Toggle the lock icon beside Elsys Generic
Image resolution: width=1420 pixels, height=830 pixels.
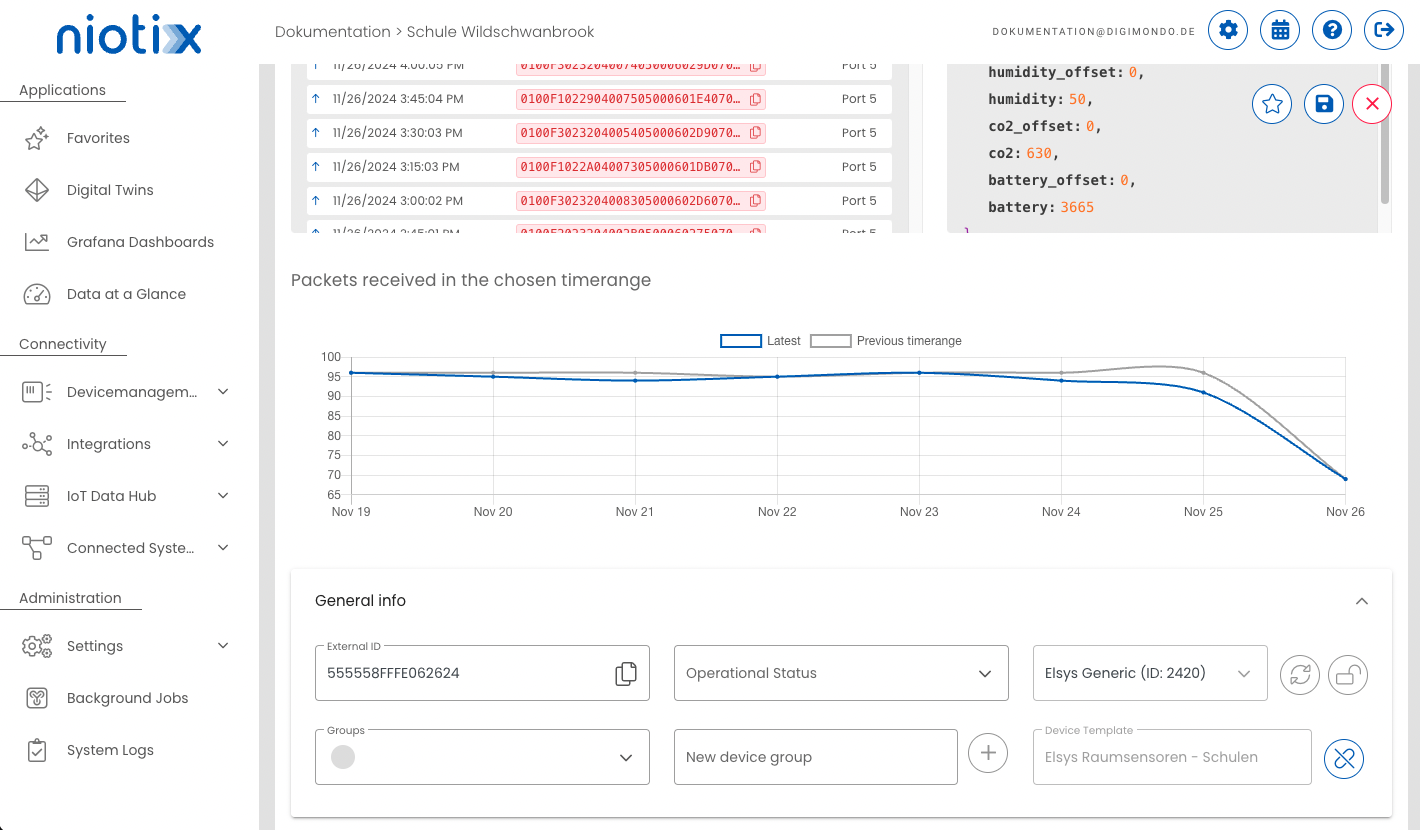pos(1348,675)
